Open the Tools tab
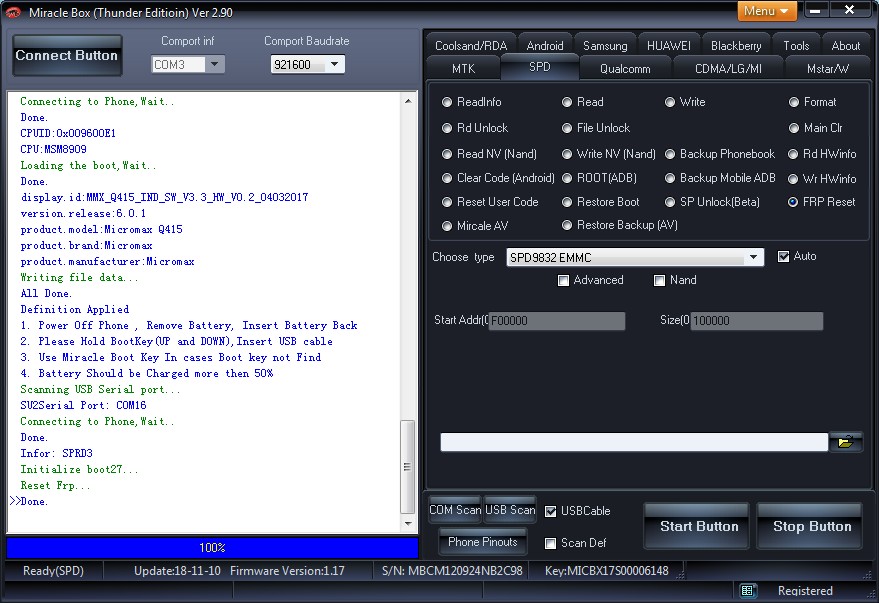 tap(796, 45)
